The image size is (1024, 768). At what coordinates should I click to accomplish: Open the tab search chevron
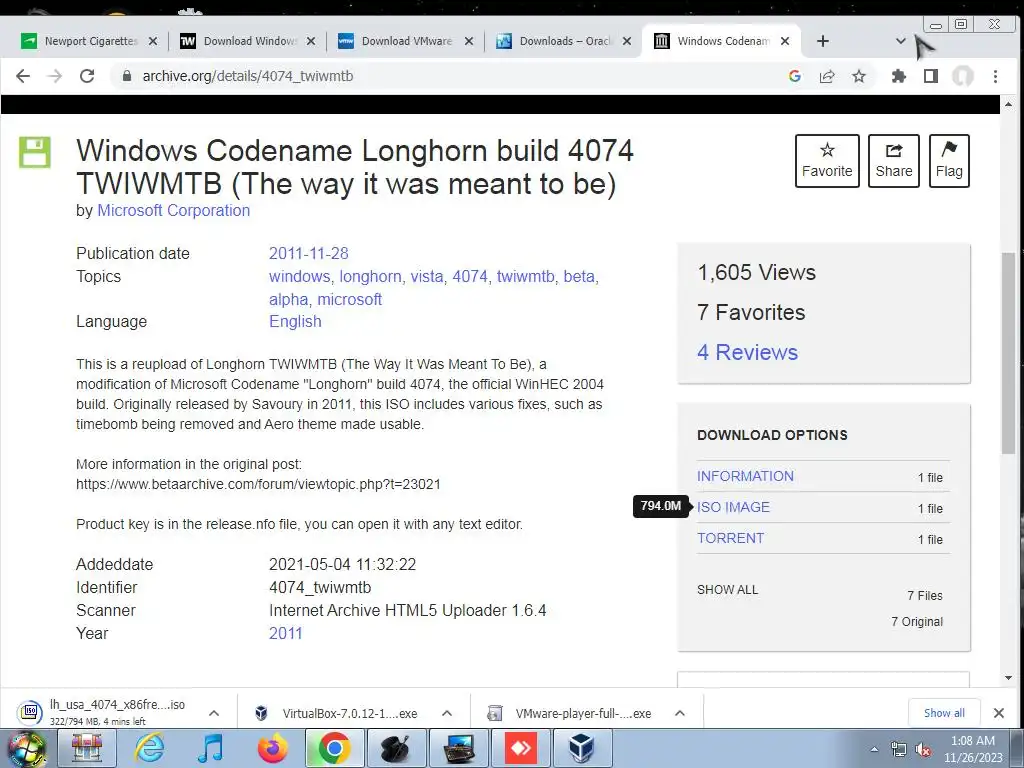[x=901, y=41]
